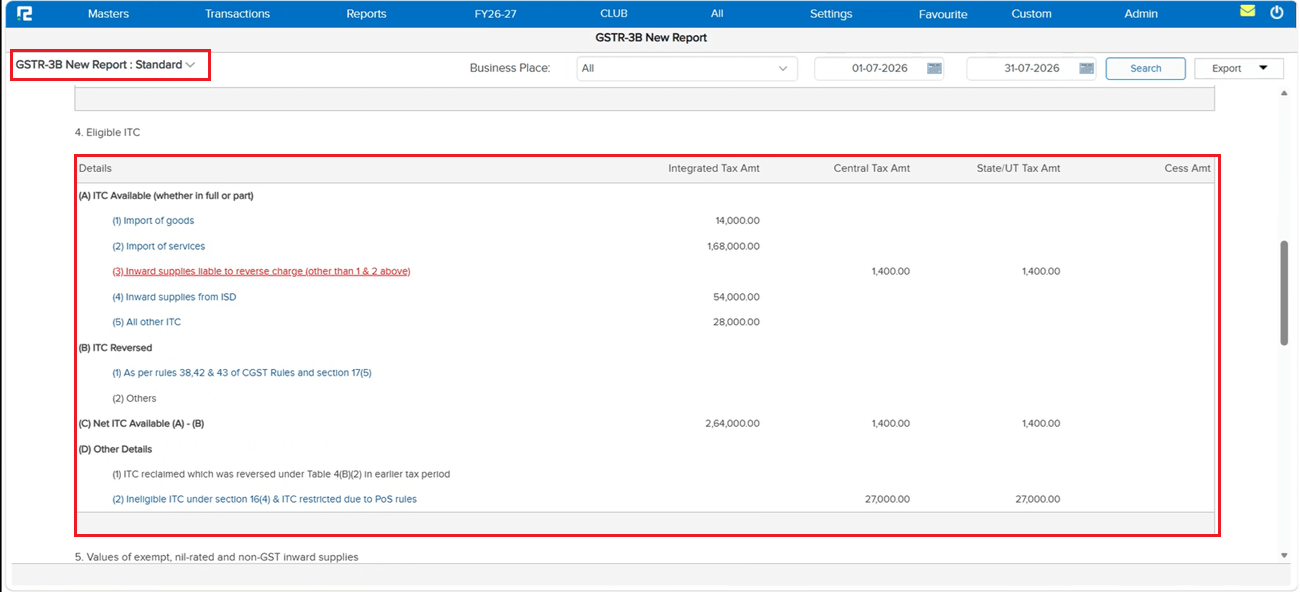Image resolution: width=1300 pixels, height=592 pixels.
Task: Select the 14,000.00 Import of goods value
Action: click(737, 220)
